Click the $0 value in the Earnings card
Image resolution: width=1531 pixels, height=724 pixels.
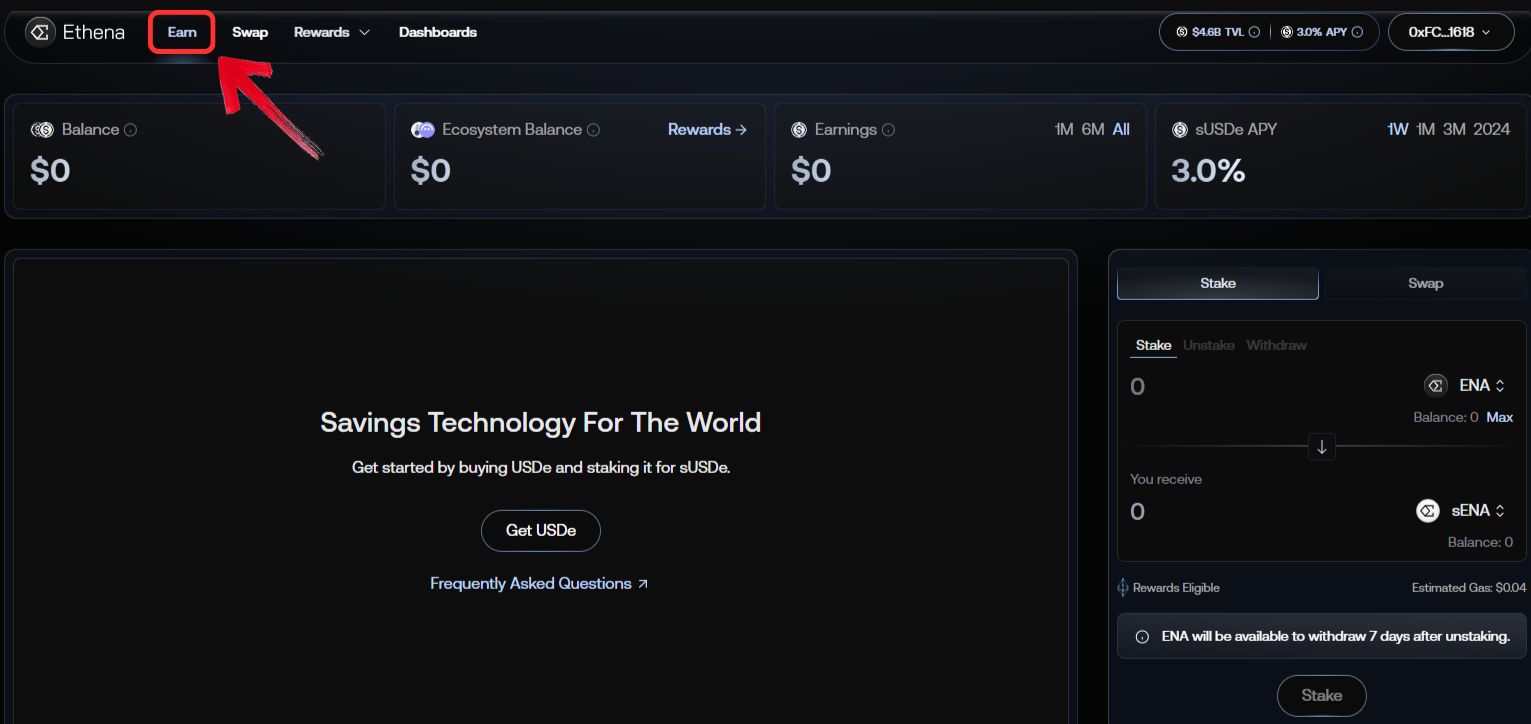[811, 171]
